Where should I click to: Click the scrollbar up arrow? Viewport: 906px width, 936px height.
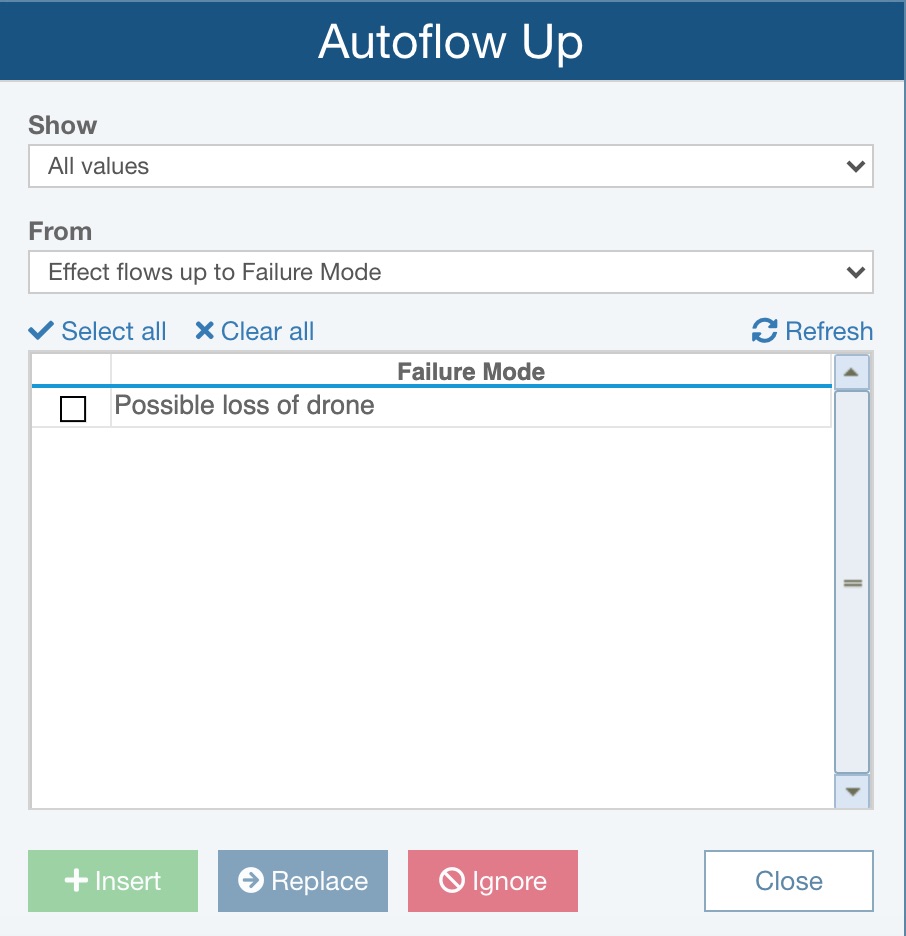pos(852,372)
